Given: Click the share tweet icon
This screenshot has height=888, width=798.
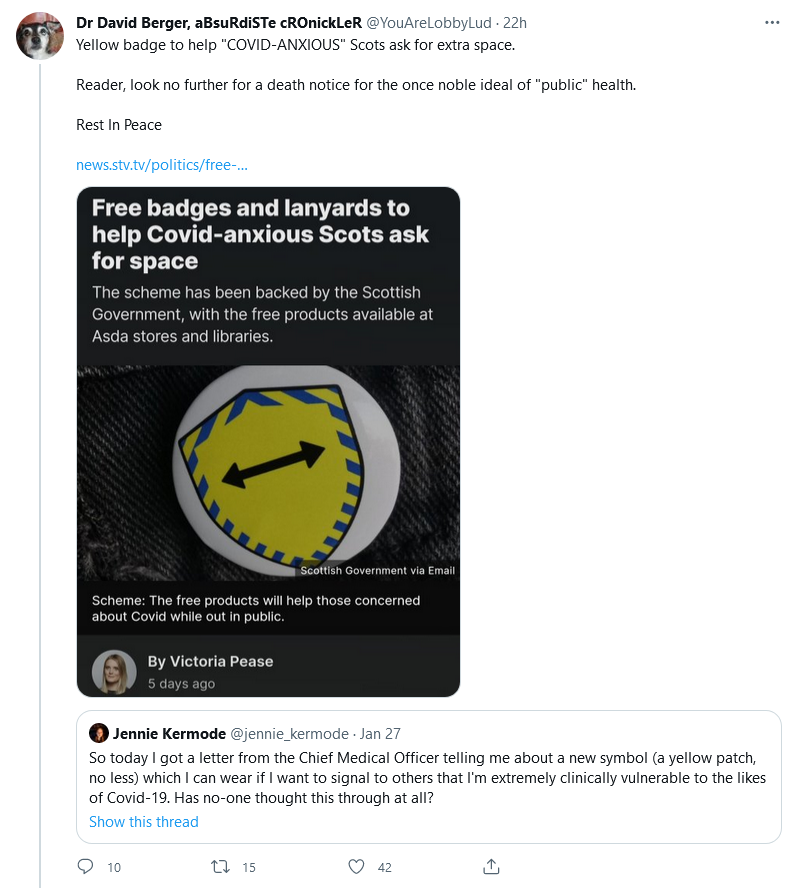Looking at the screenshot, I should pos(491,866).
